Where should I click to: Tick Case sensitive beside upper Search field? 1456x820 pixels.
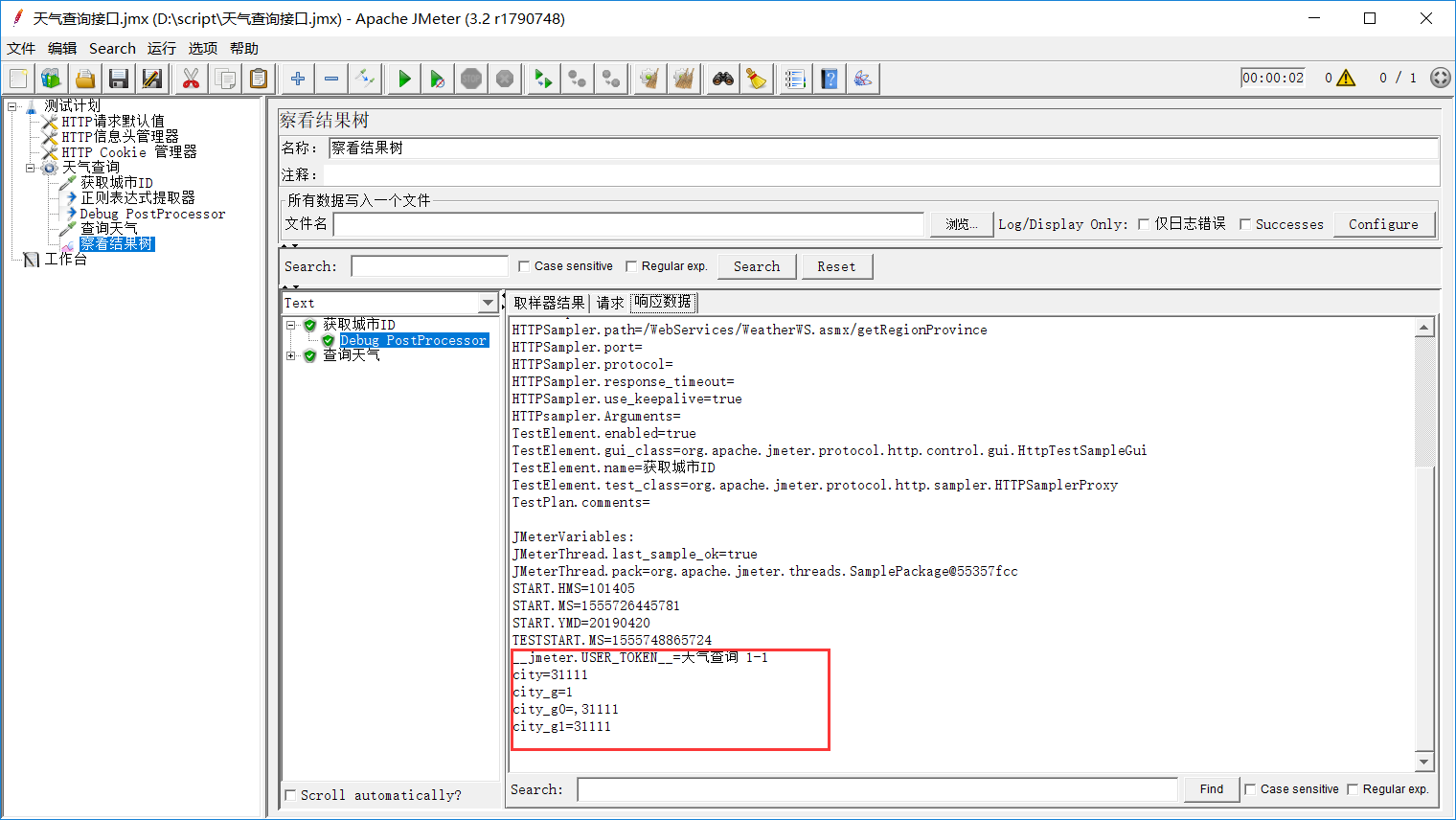524,266
